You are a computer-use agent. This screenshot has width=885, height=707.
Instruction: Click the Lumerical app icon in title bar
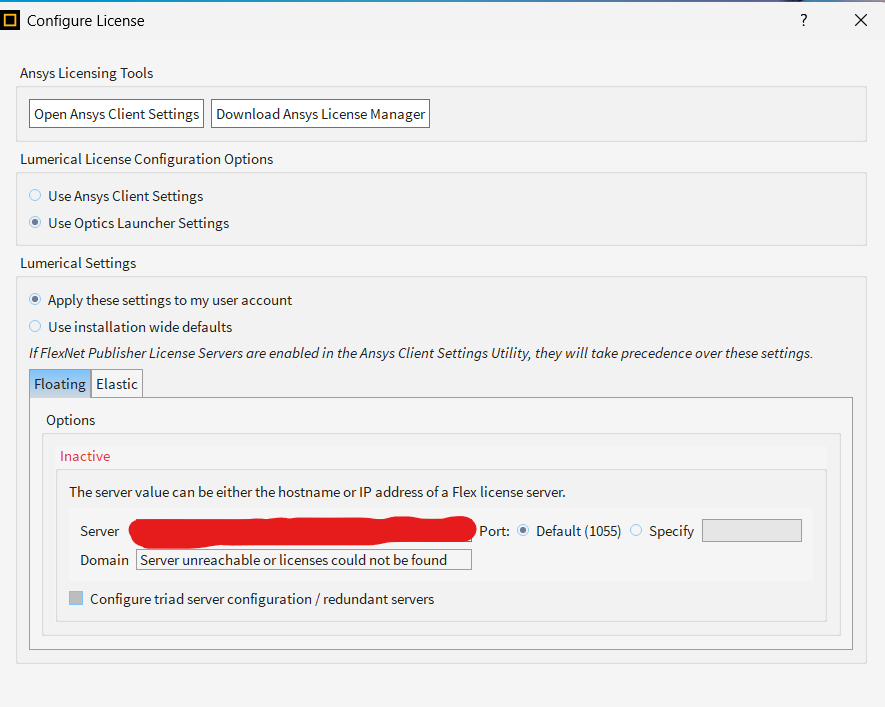tap(11, 20)
